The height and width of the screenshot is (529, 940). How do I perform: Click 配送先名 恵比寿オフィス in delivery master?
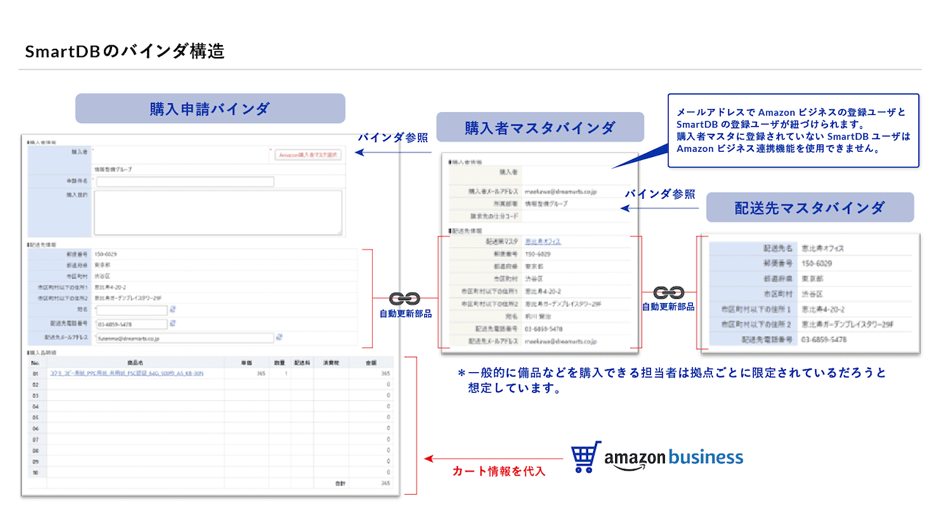[x=822, y=248]
